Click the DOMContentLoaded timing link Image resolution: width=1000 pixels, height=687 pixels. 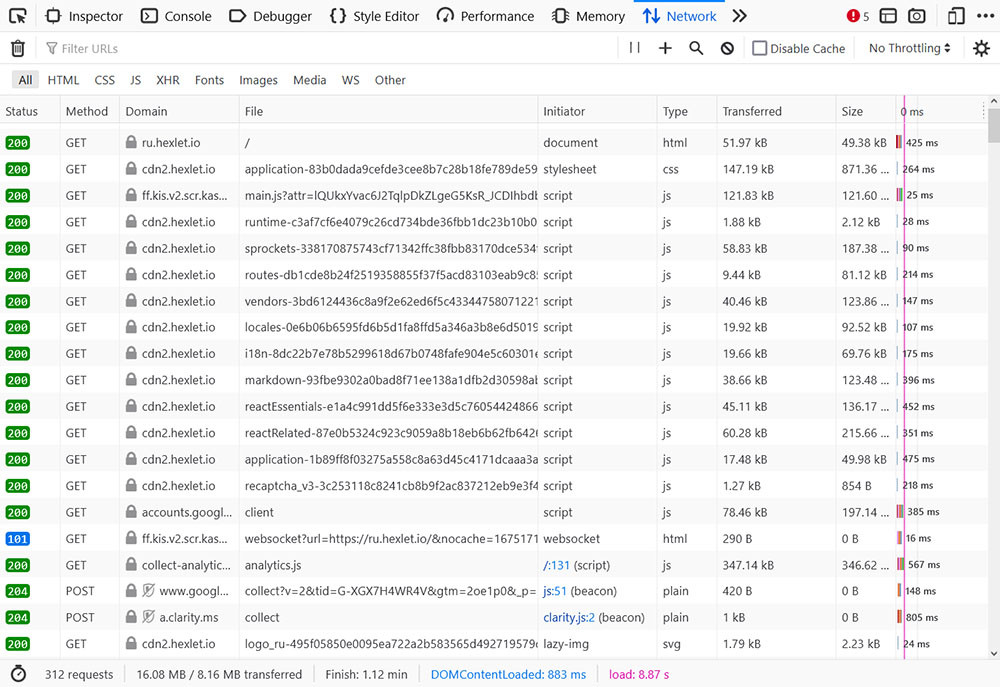[506, 674]
